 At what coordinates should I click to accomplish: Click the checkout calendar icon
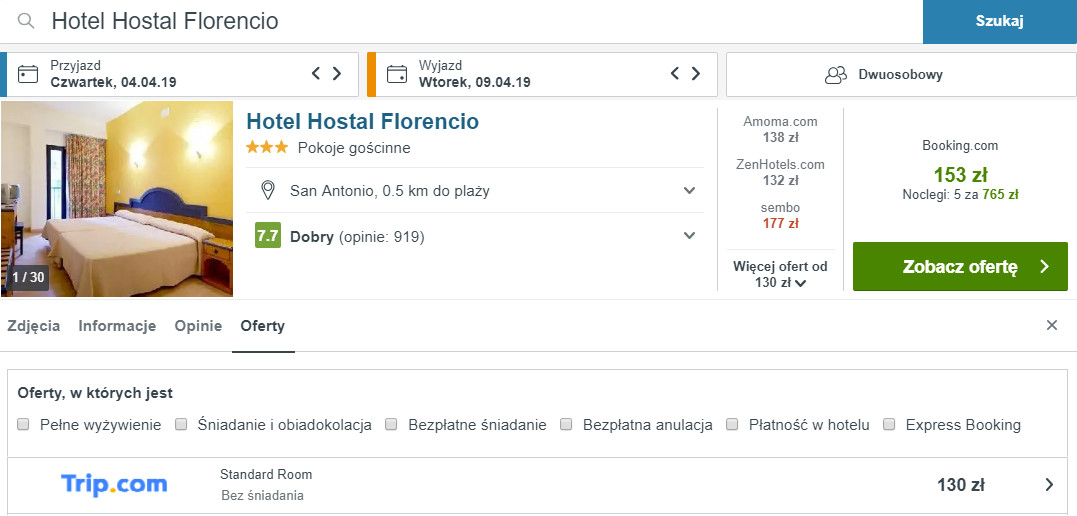[397, 74]
